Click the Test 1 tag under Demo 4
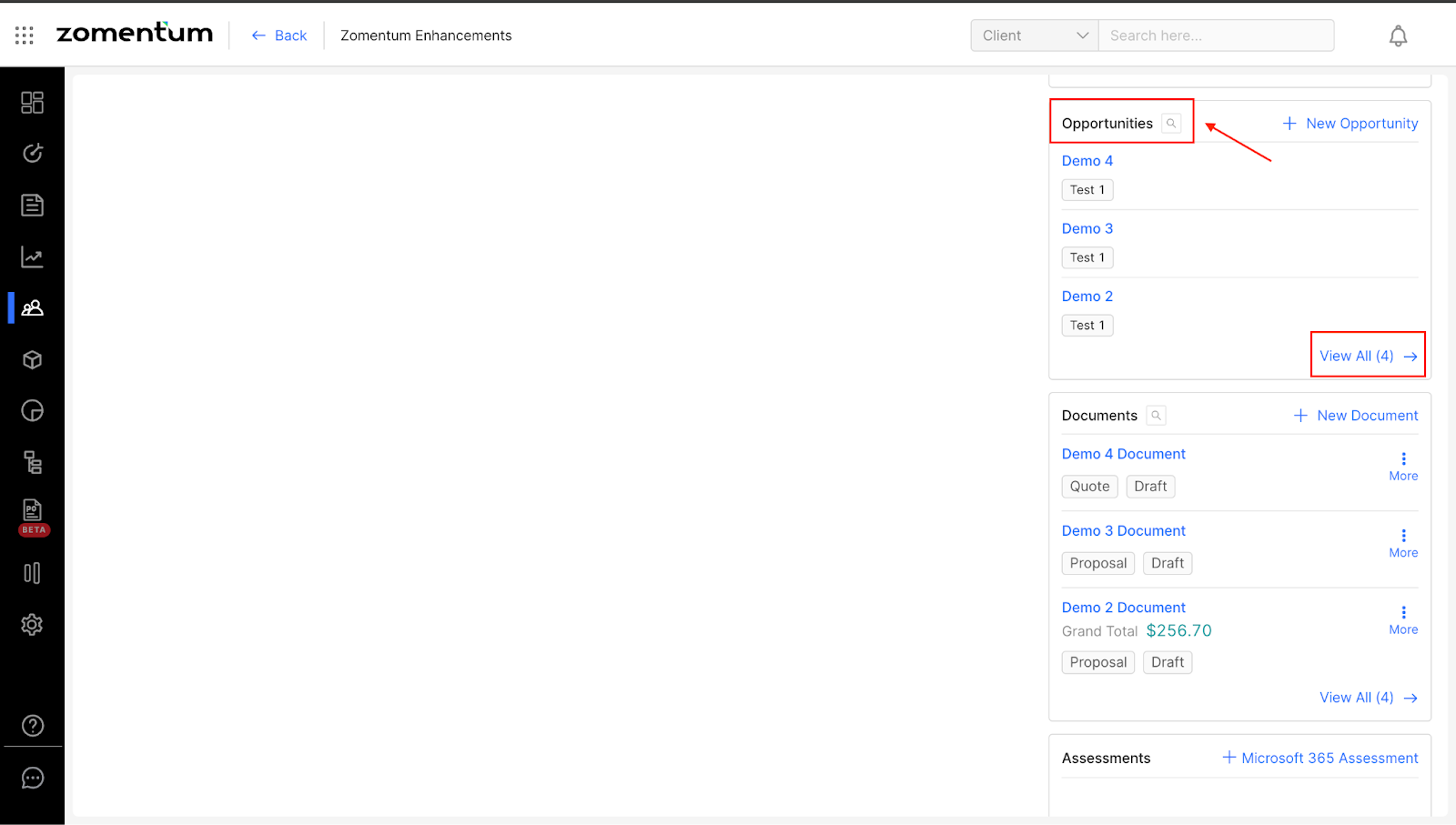The width and height of the screenshot is (1456, 825). (1087, 190)
